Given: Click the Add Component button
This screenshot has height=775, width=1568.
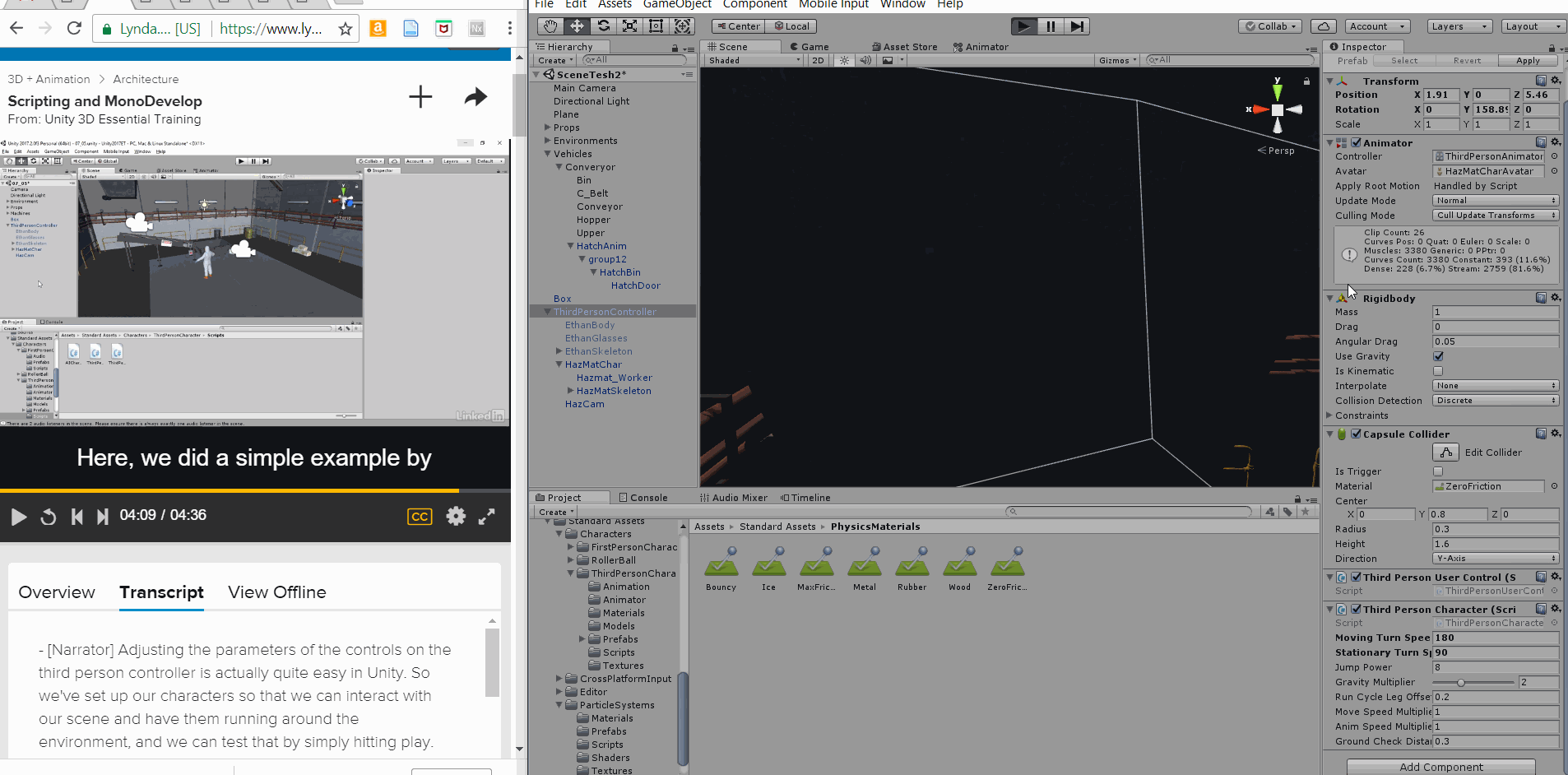Looking at the screenshot, I should click(x=1441, y=767).
